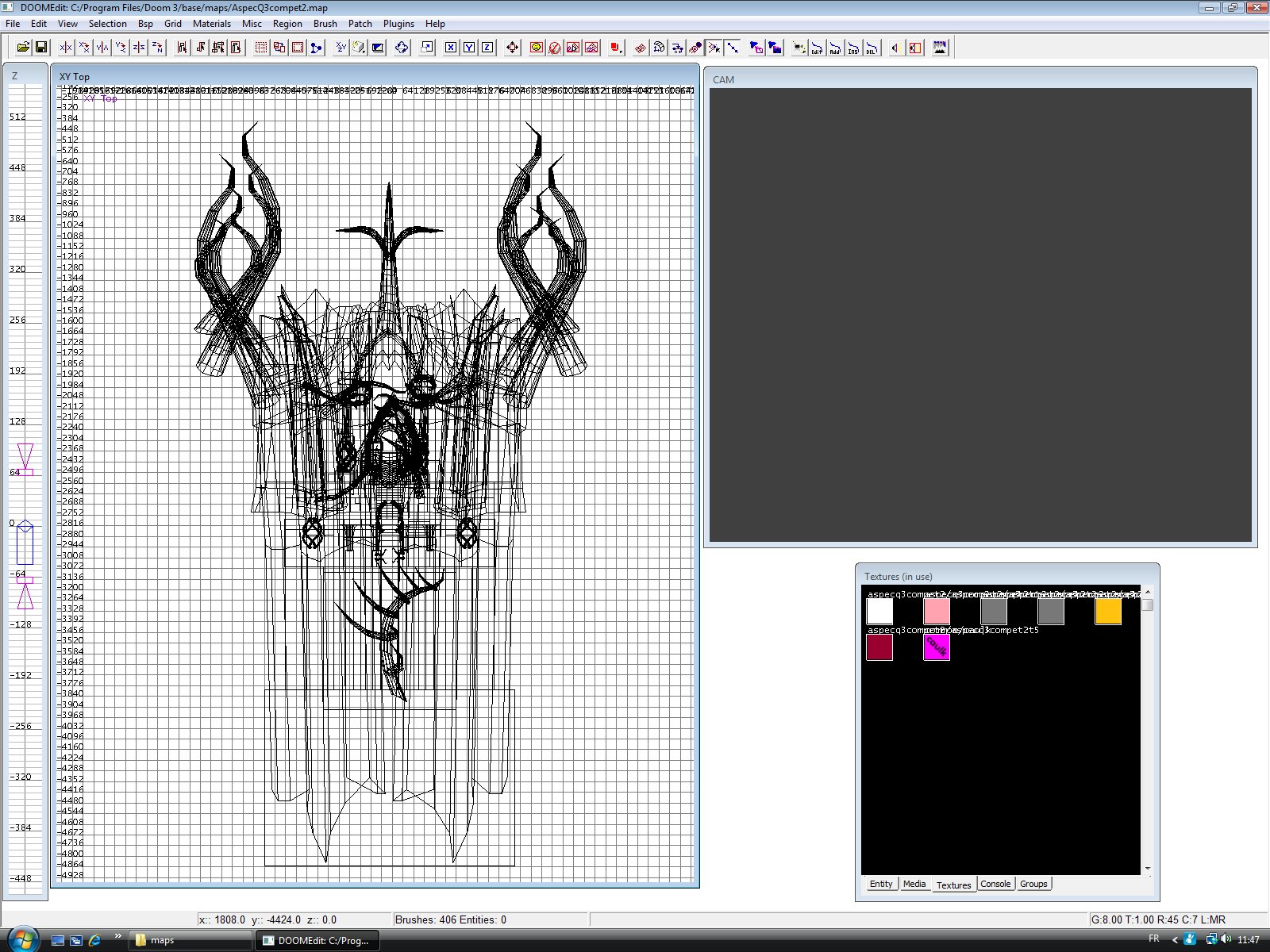Click the Textures panel scroll down arrow
1270x952 pixels.
point(1148,869)
